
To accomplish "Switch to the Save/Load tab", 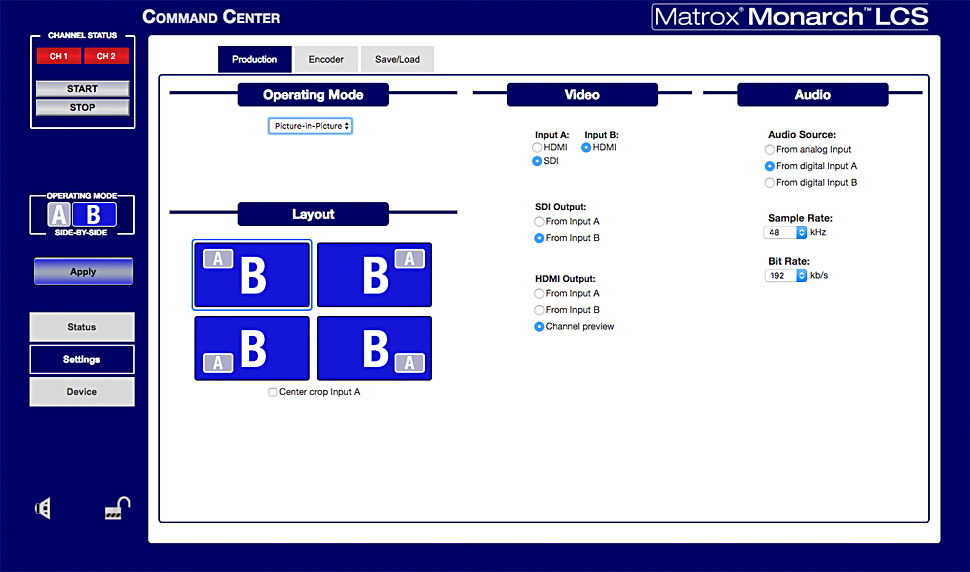I will click(x=397, y=59).
